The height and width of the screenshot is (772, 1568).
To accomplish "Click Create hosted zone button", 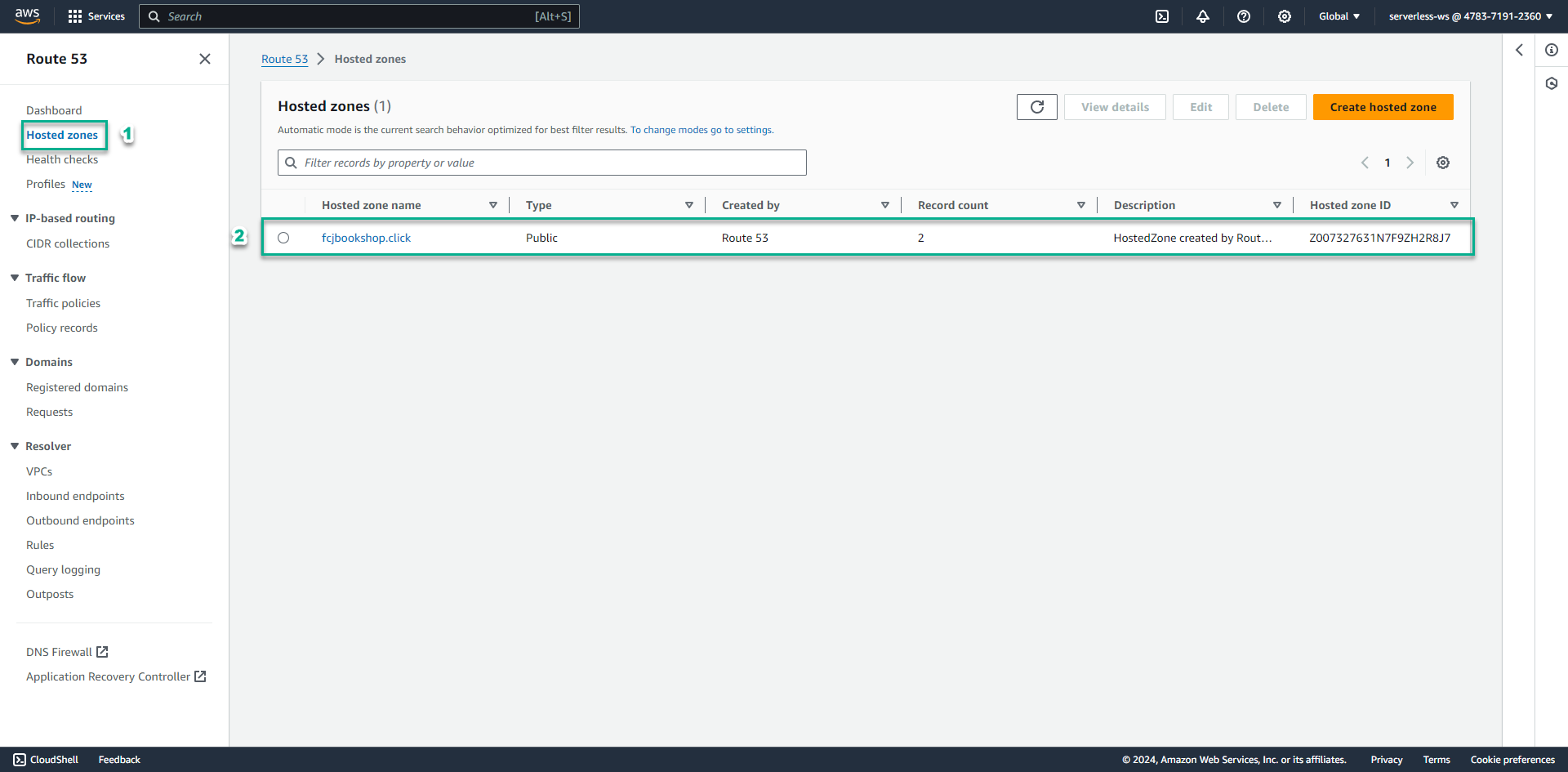I will pyautogui.click(x=1383, y=107).
